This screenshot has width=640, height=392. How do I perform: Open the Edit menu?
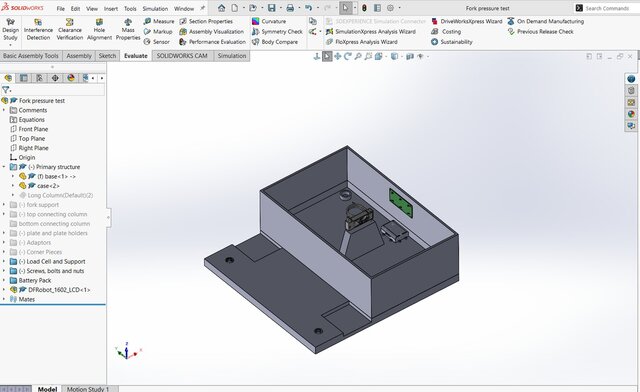point(76,9)
